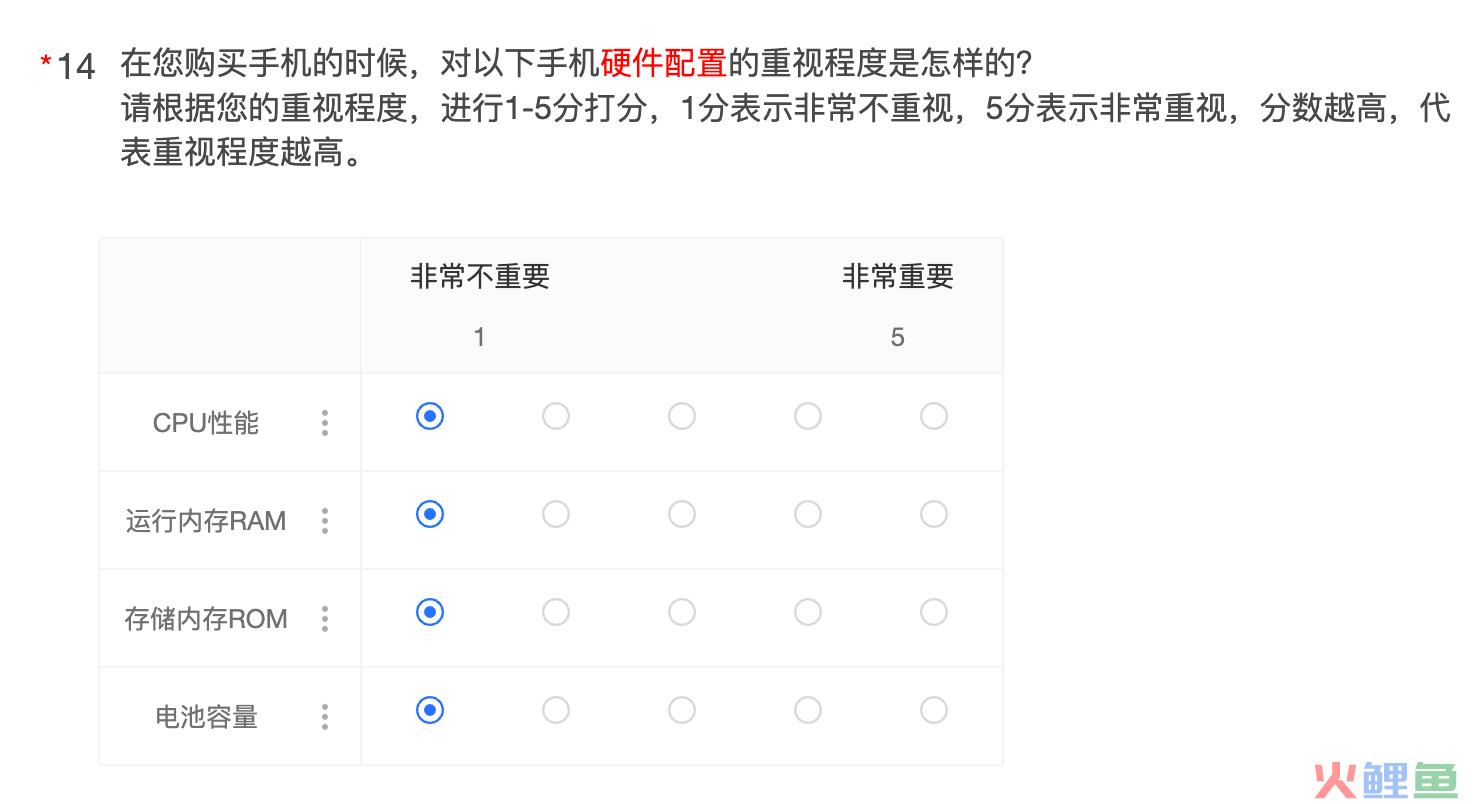The height and width of the screenshot is (804, 1482).
Task: Click the selected score 1 radio for CPU性能
Action: pyautogui.click(x=430, y=416)
